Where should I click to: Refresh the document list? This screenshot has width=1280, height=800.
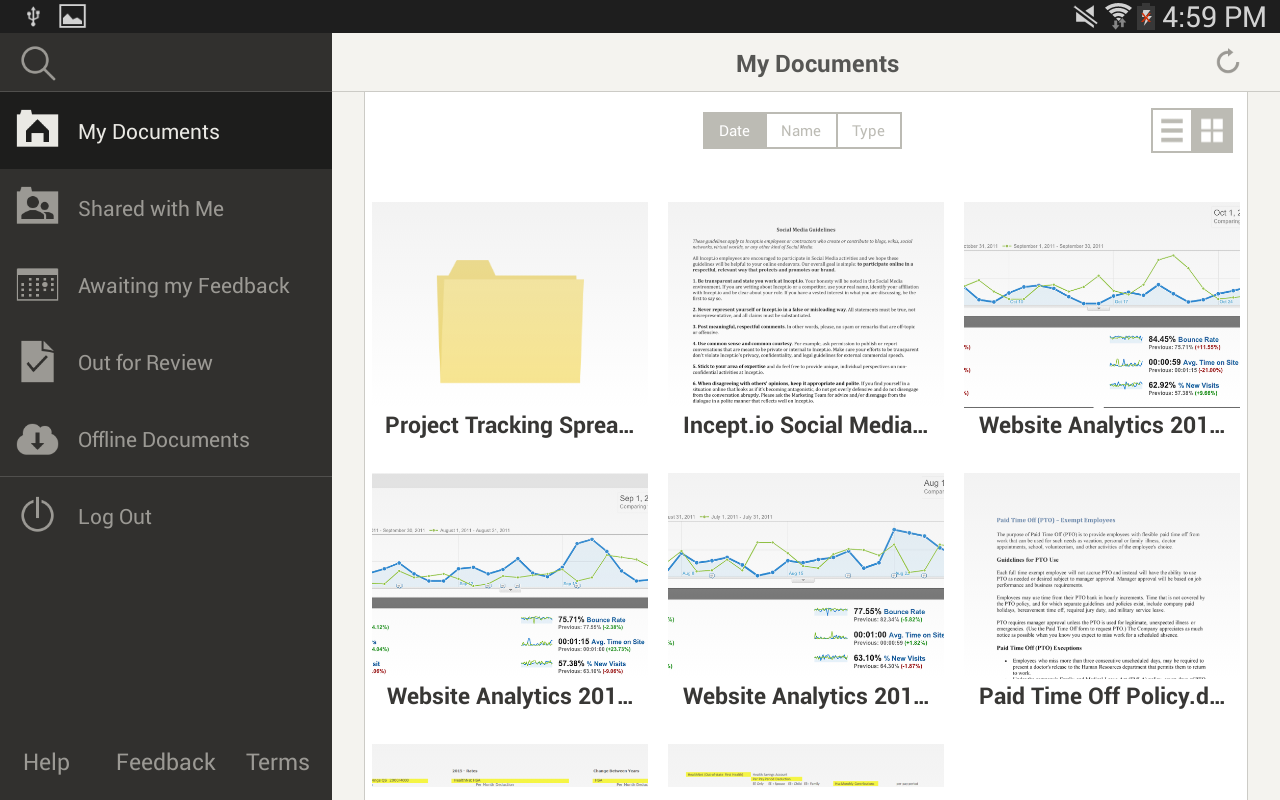click(1228, 62)
